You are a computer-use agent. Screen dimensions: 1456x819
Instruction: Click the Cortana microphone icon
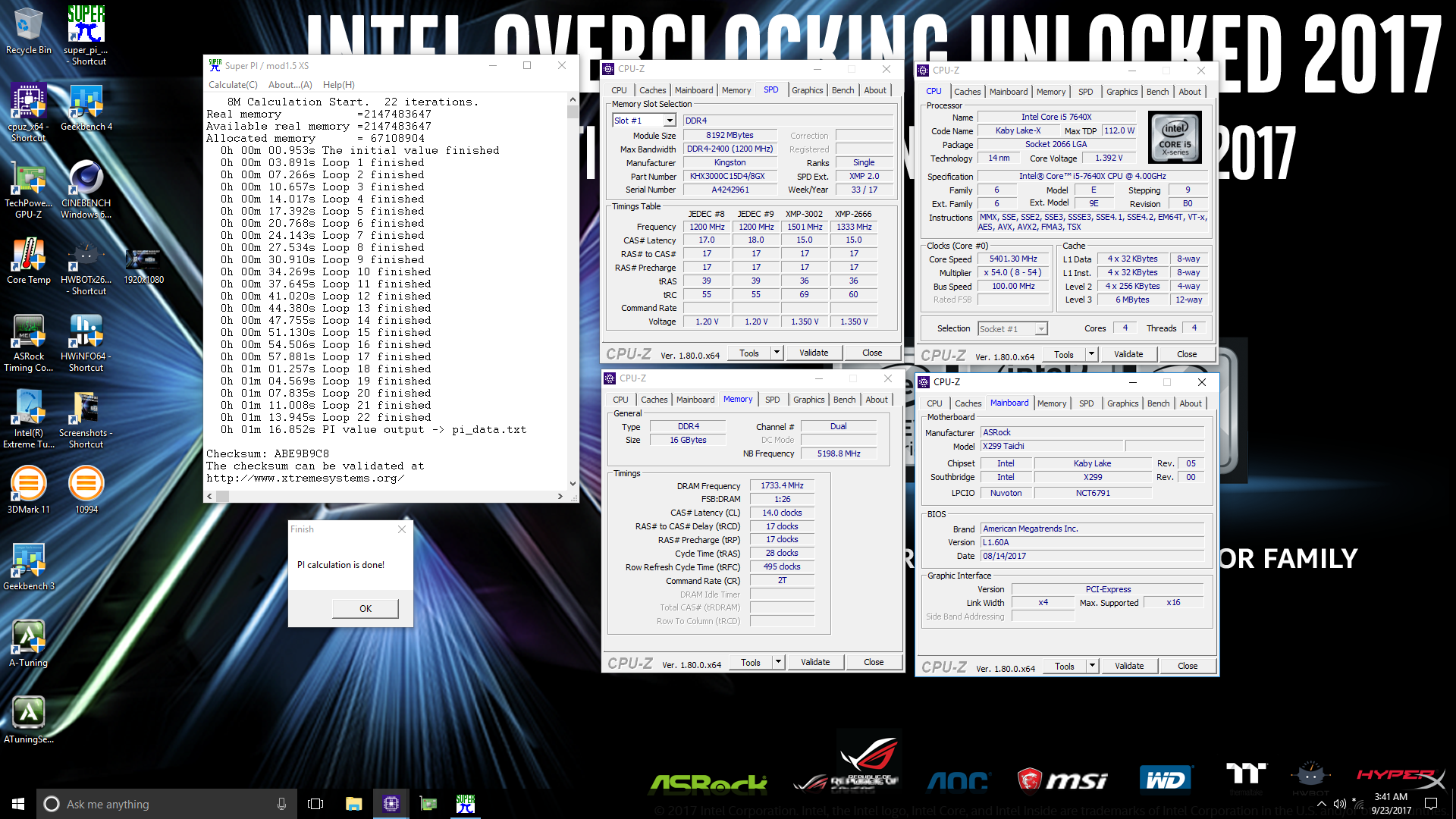coord(281,804)
